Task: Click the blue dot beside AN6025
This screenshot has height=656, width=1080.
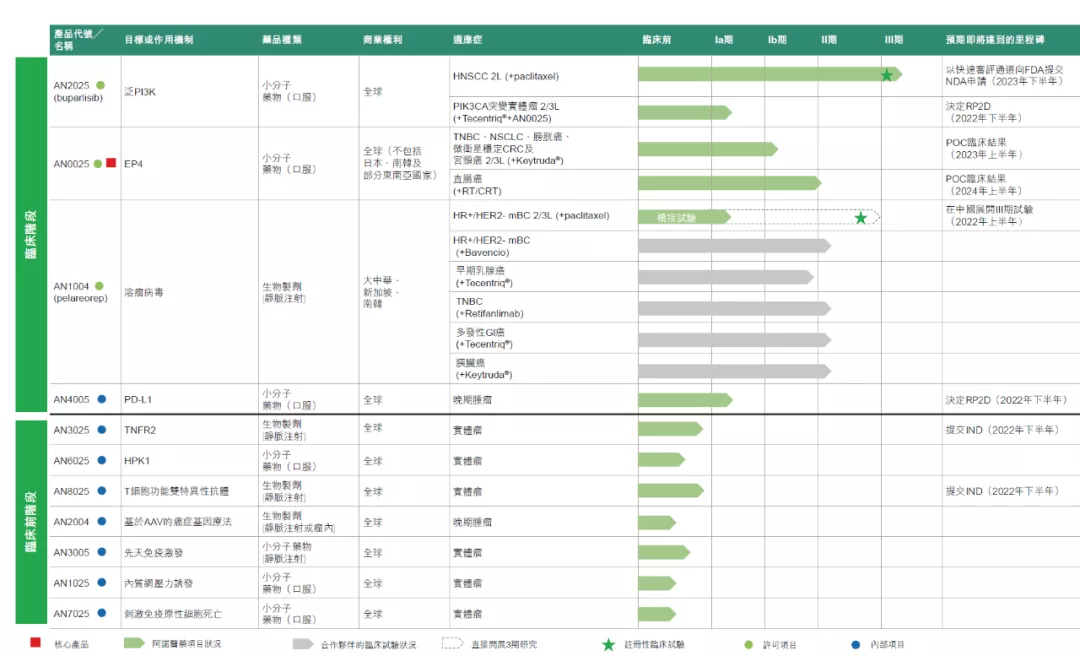Action: point(102,460)
